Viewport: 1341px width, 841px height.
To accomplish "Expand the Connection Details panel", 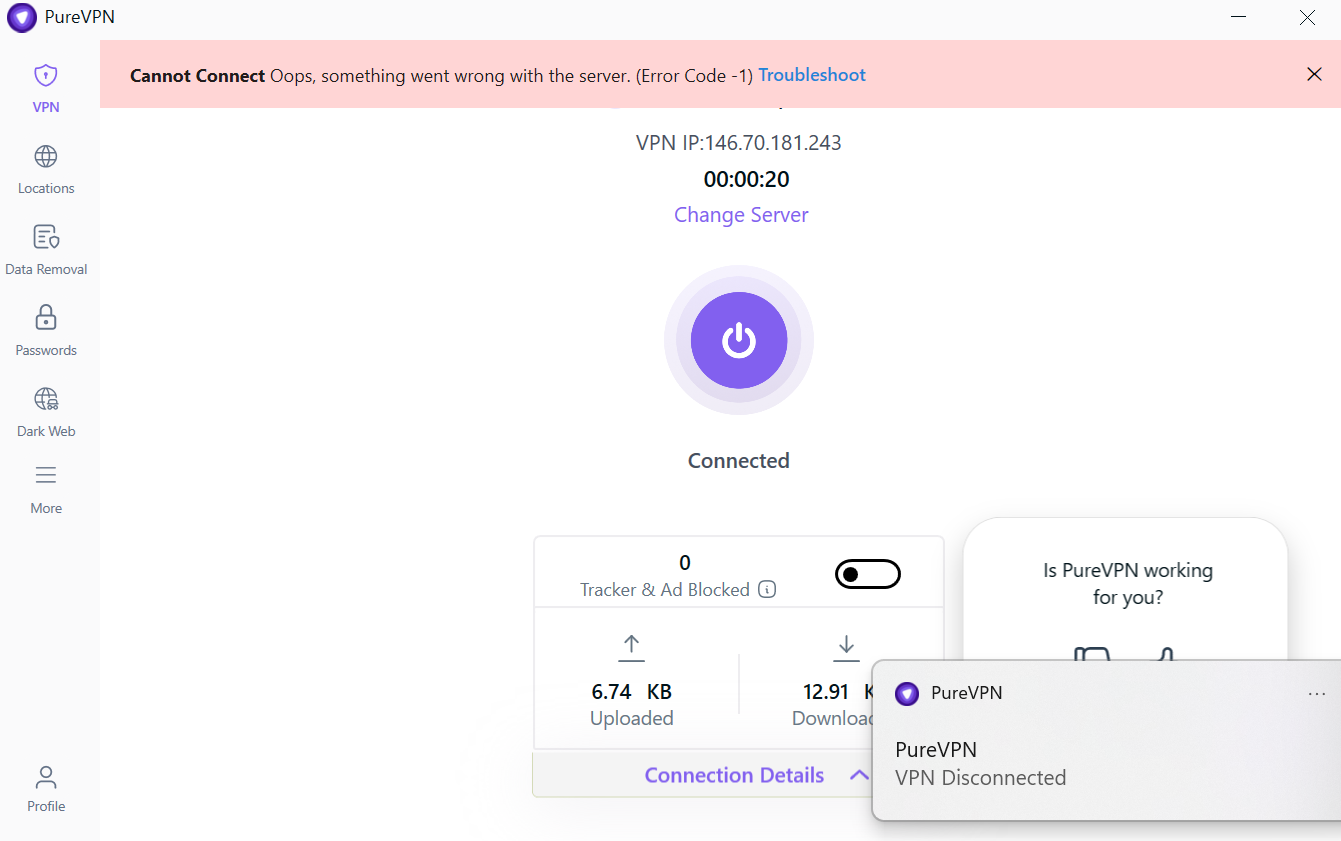I will [734, 775].
